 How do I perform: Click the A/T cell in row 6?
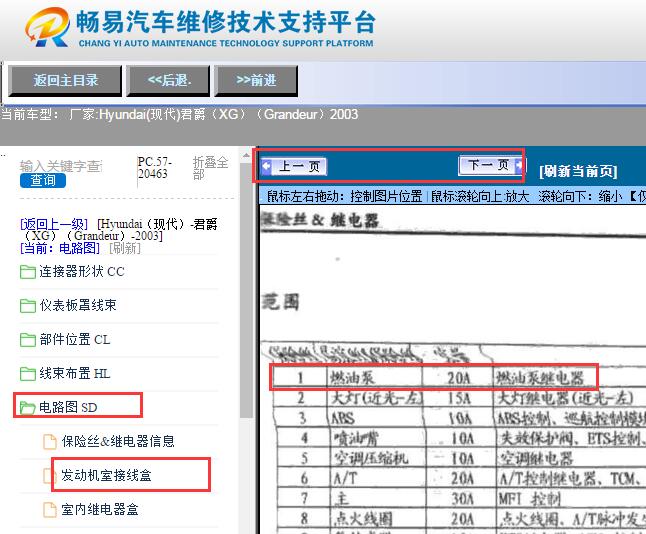click(346, 478)
